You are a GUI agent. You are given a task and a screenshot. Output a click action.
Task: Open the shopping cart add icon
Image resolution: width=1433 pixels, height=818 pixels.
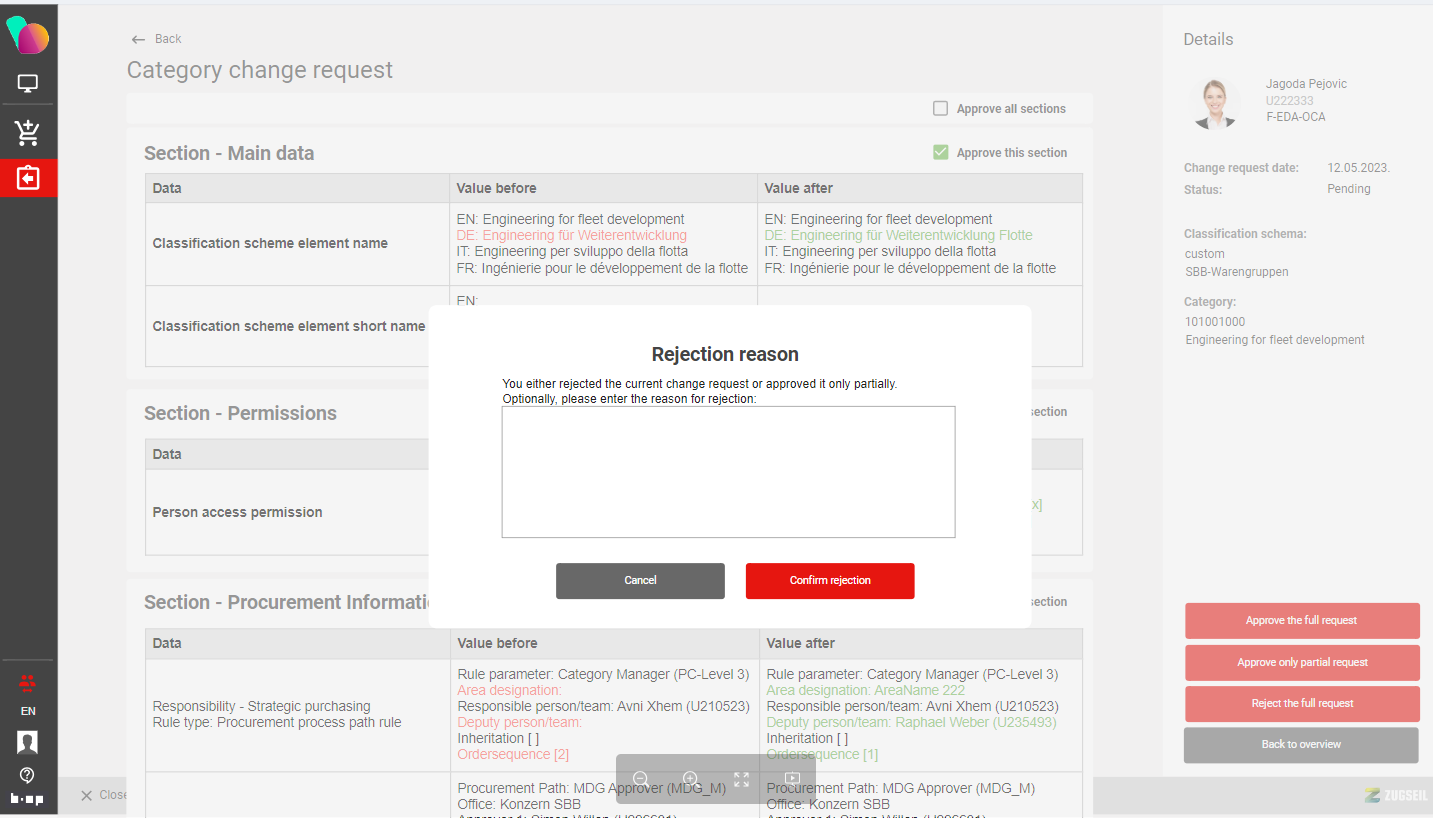click(28, 132)
